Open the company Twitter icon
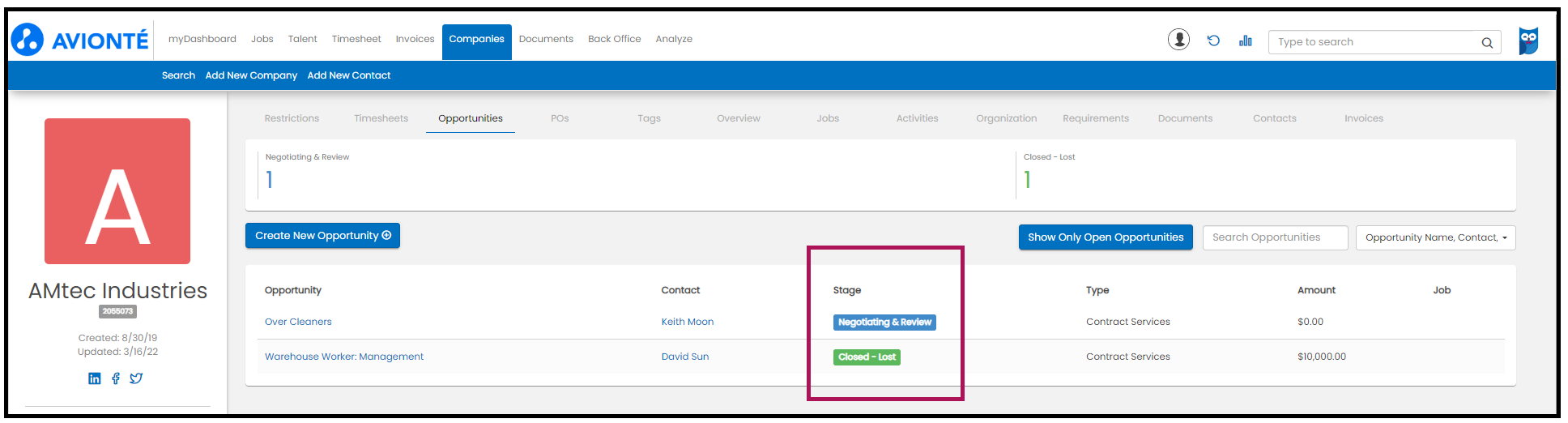 click(x=136, y=378)
